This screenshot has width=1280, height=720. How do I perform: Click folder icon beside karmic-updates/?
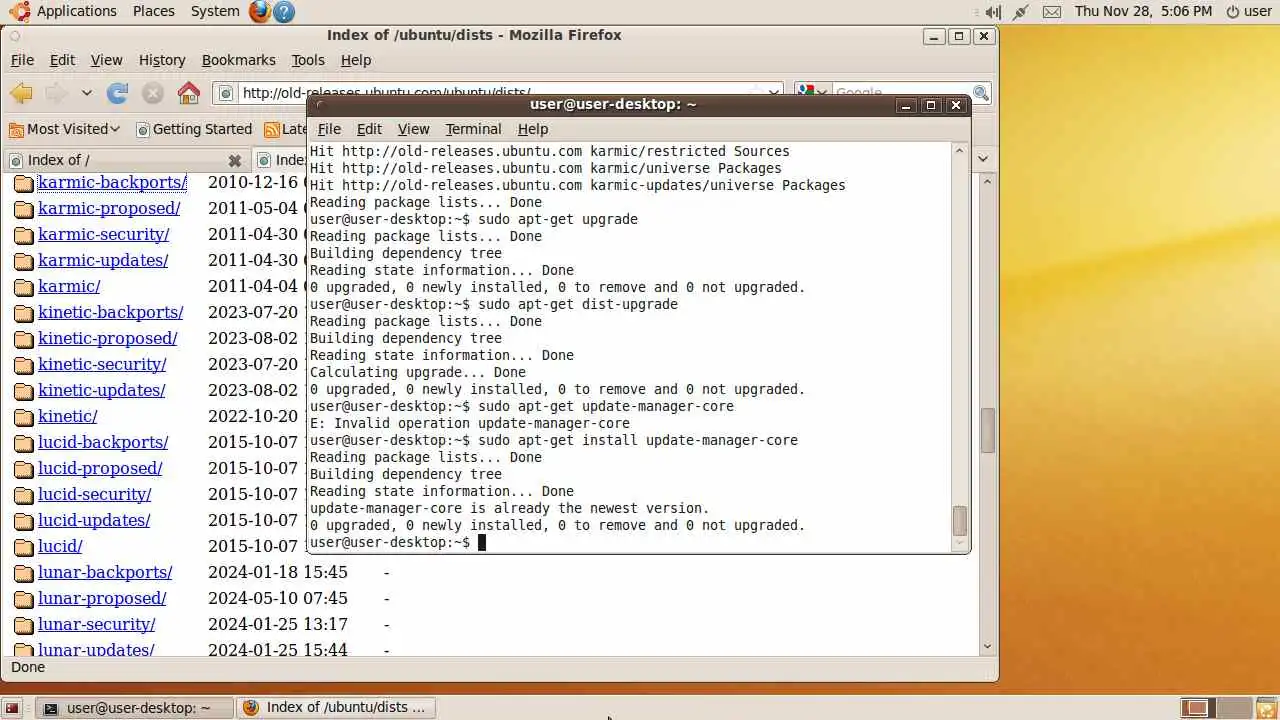coord(24,261)
